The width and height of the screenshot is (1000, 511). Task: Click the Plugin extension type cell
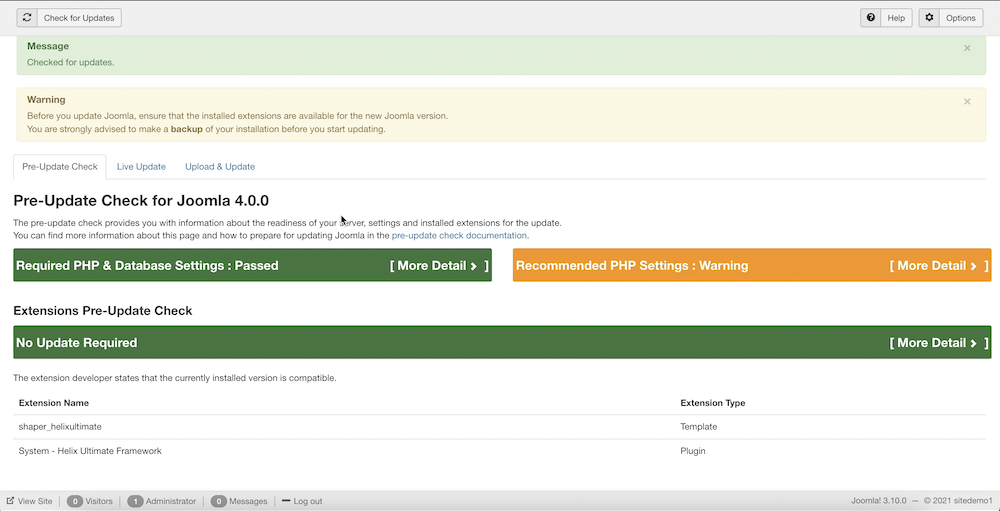[693, 451]
